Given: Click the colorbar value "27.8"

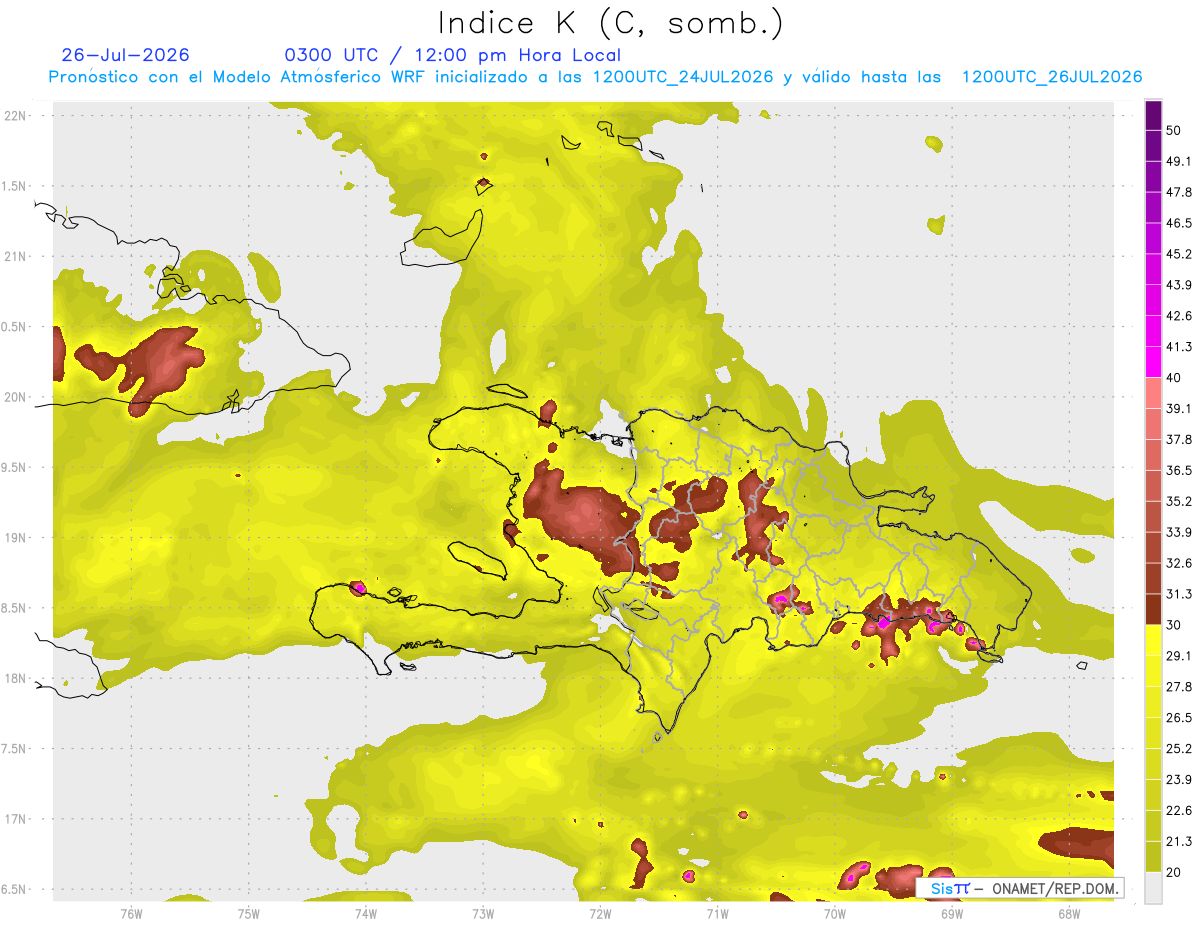Looking at the screenshot, I should click(x=1179, y=687).
